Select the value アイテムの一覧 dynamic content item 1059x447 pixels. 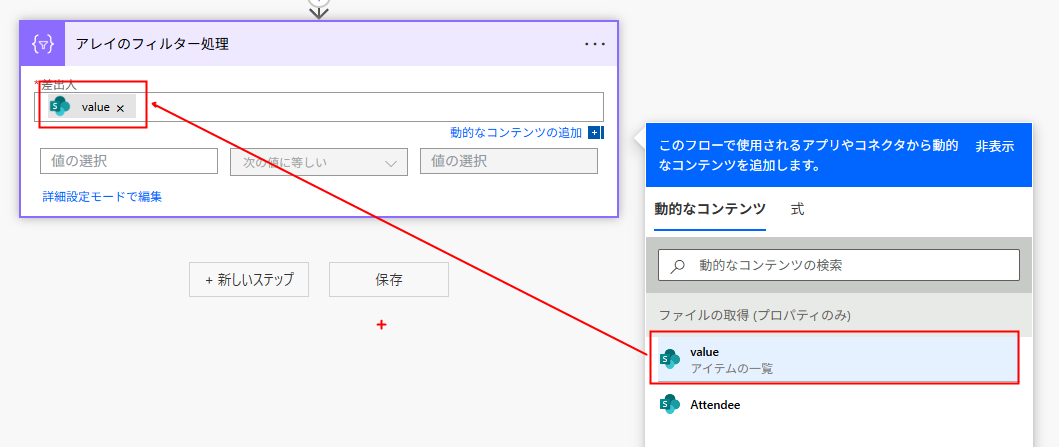(837, 359)
